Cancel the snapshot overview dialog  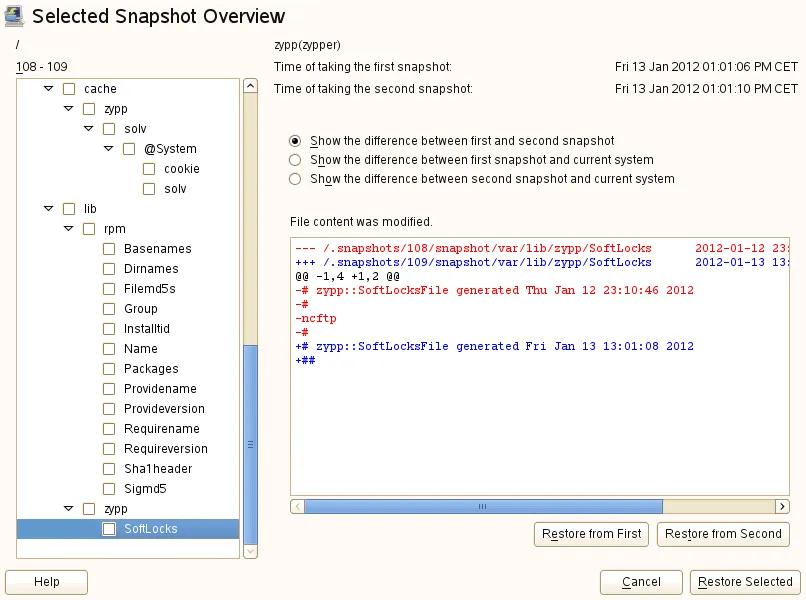click(641, 582)
